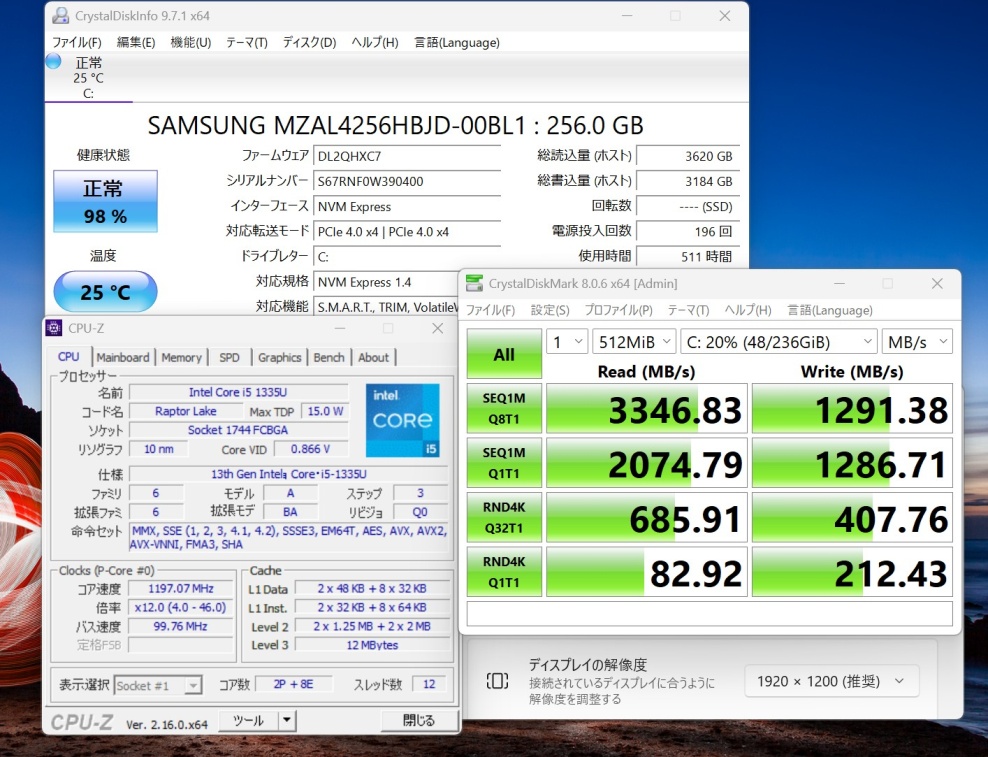Click the arrow beside the ツール button

287,720
